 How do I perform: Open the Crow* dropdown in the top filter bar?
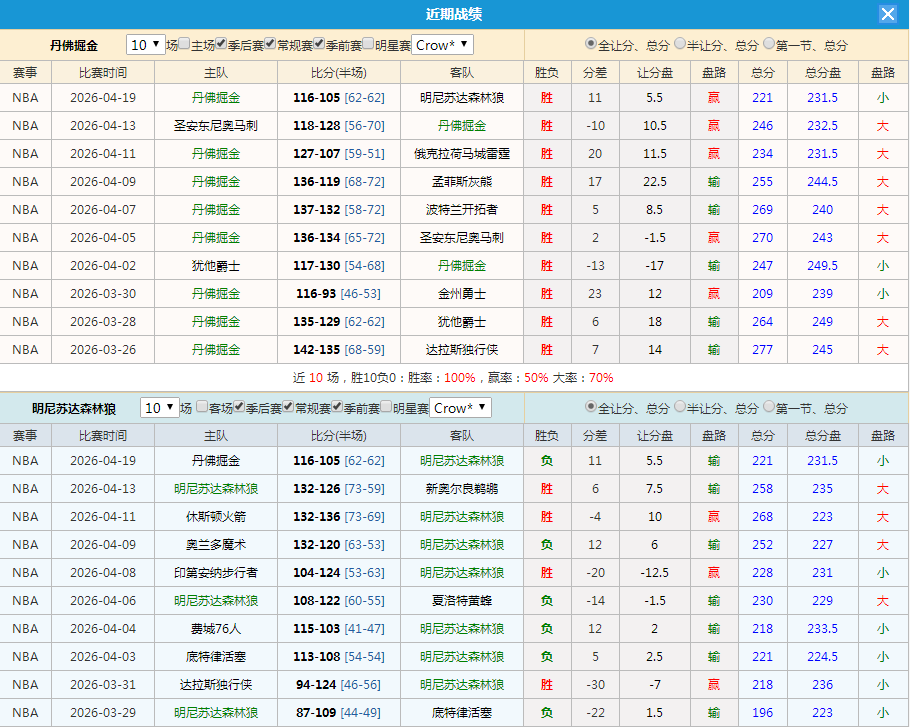(442, 44)
